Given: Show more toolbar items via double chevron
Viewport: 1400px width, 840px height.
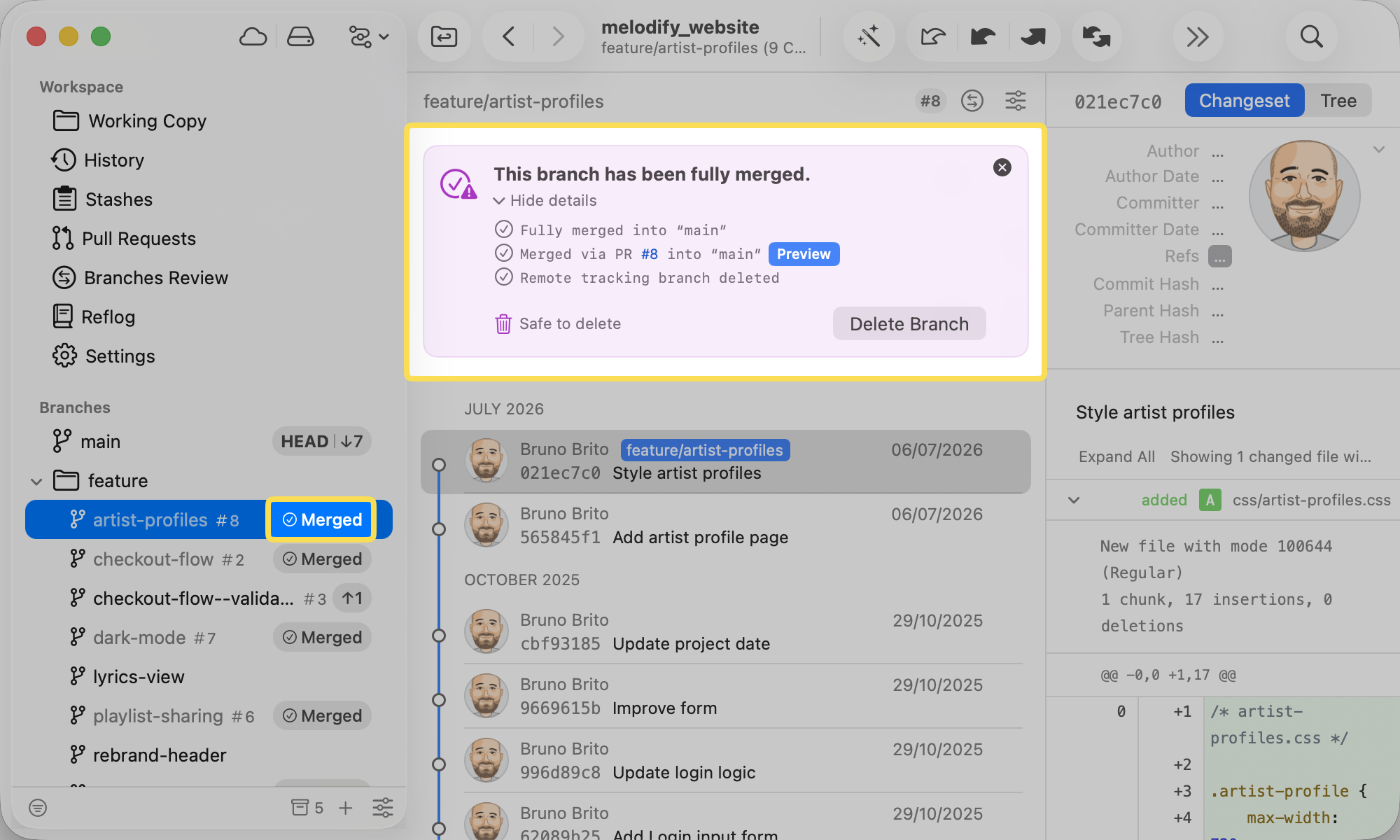Looking at the screenshot, I should [x=1198, y=36].
